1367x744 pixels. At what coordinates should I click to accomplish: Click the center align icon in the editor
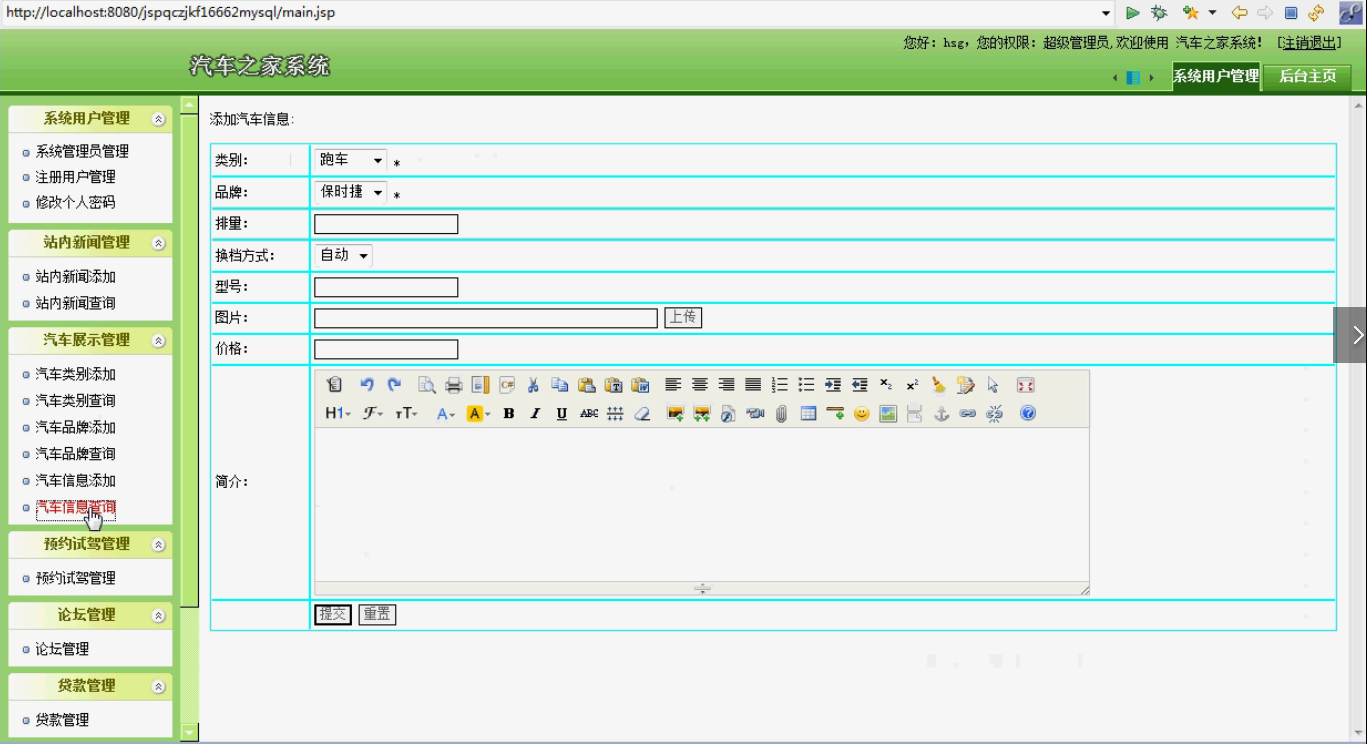(700, 385)
